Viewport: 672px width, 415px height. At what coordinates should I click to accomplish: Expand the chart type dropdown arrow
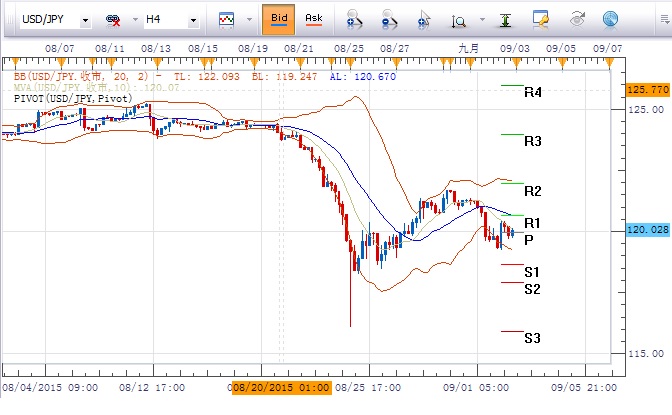[x=249, y=20]
